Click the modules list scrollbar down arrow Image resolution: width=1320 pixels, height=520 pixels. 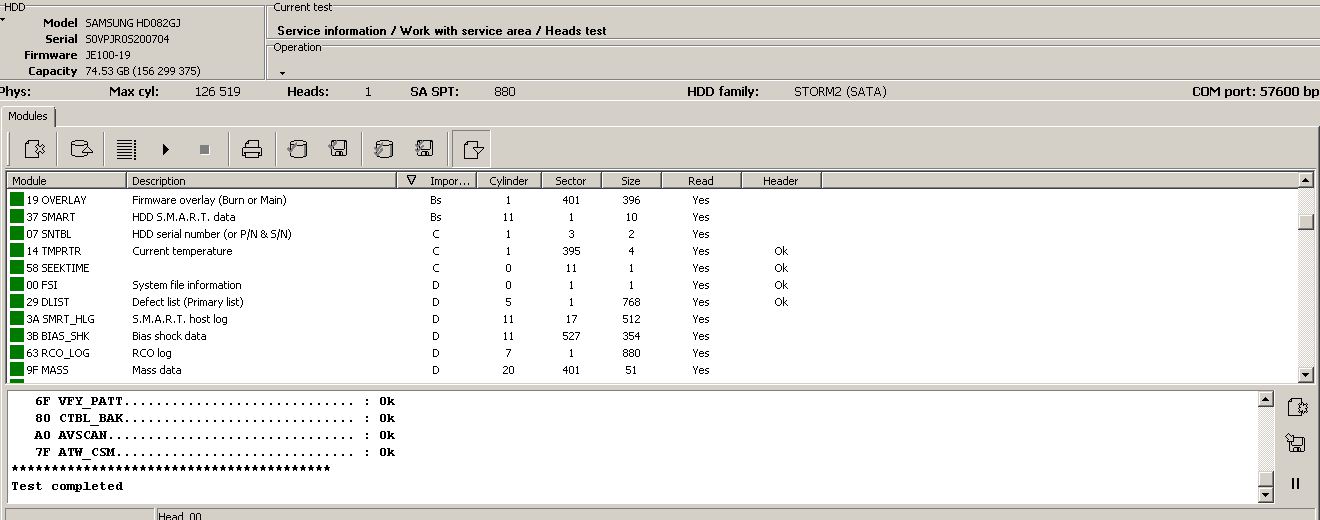(x=1305, y=375)
